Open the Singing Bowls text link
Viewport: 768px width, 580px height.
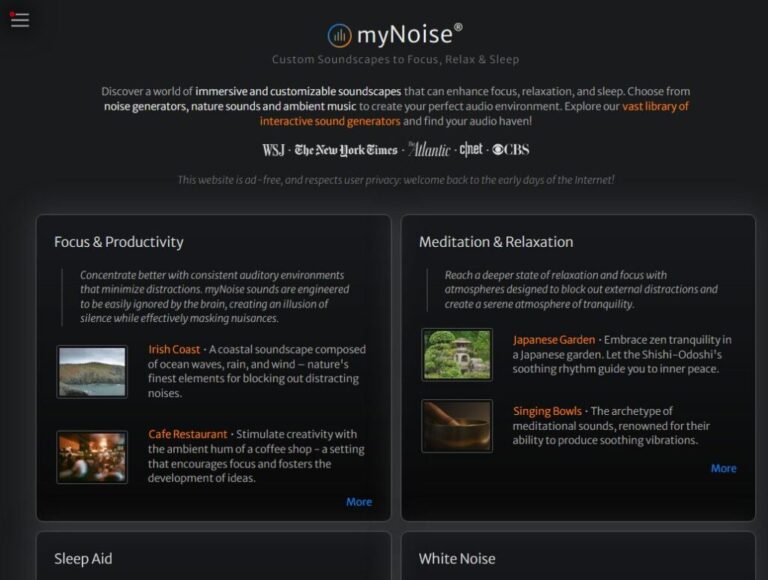547,411
